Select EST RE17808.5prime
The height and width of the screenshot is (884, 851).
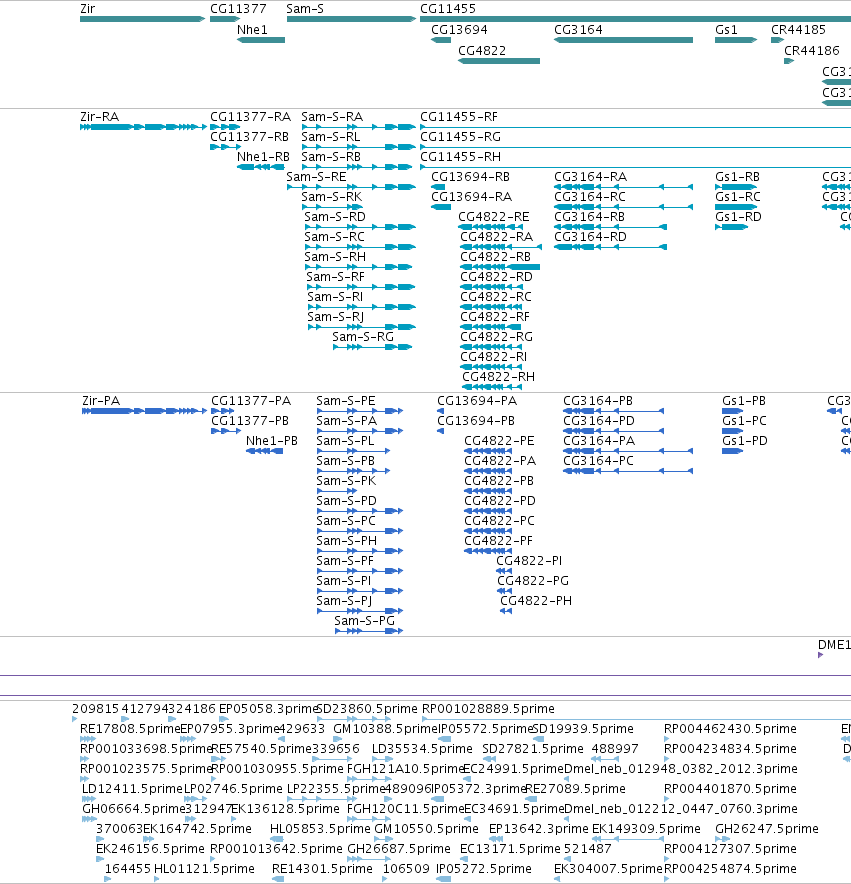tap(130, 729)
